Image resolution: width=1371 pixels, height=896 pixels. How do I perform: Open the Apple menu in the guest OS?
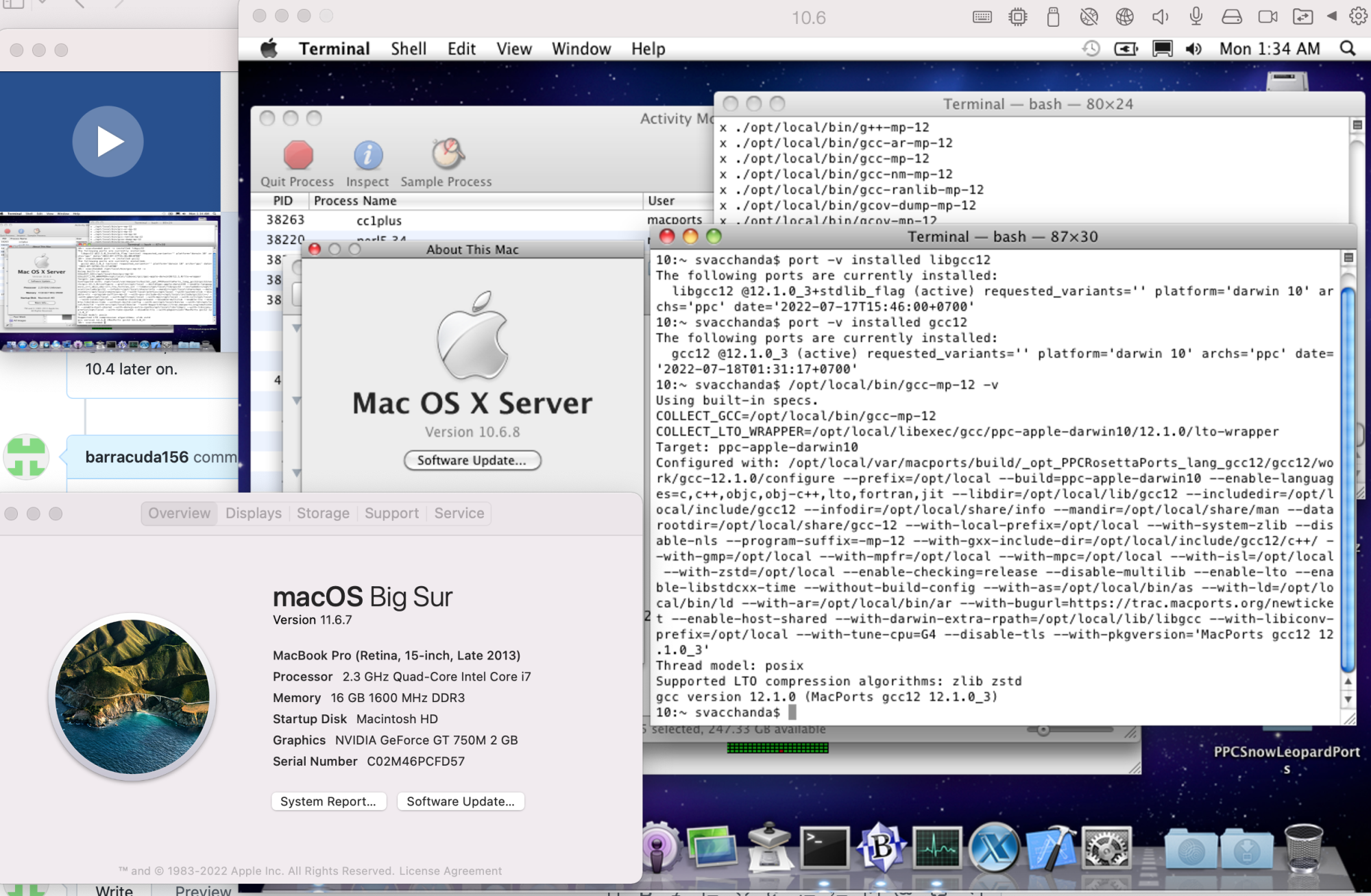tap(269, 49)
